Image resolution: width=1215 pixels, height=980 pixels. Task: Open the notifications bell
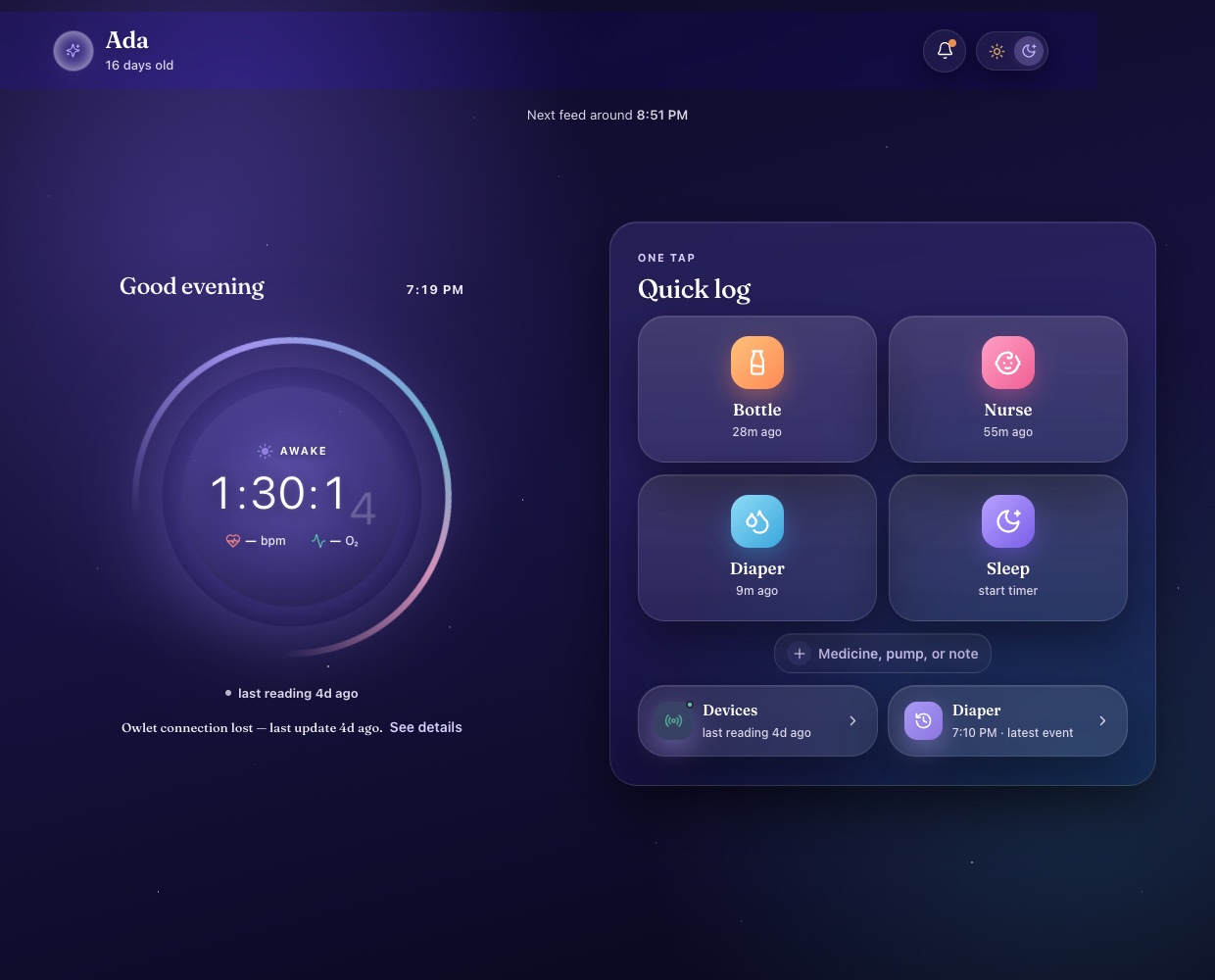945,51
